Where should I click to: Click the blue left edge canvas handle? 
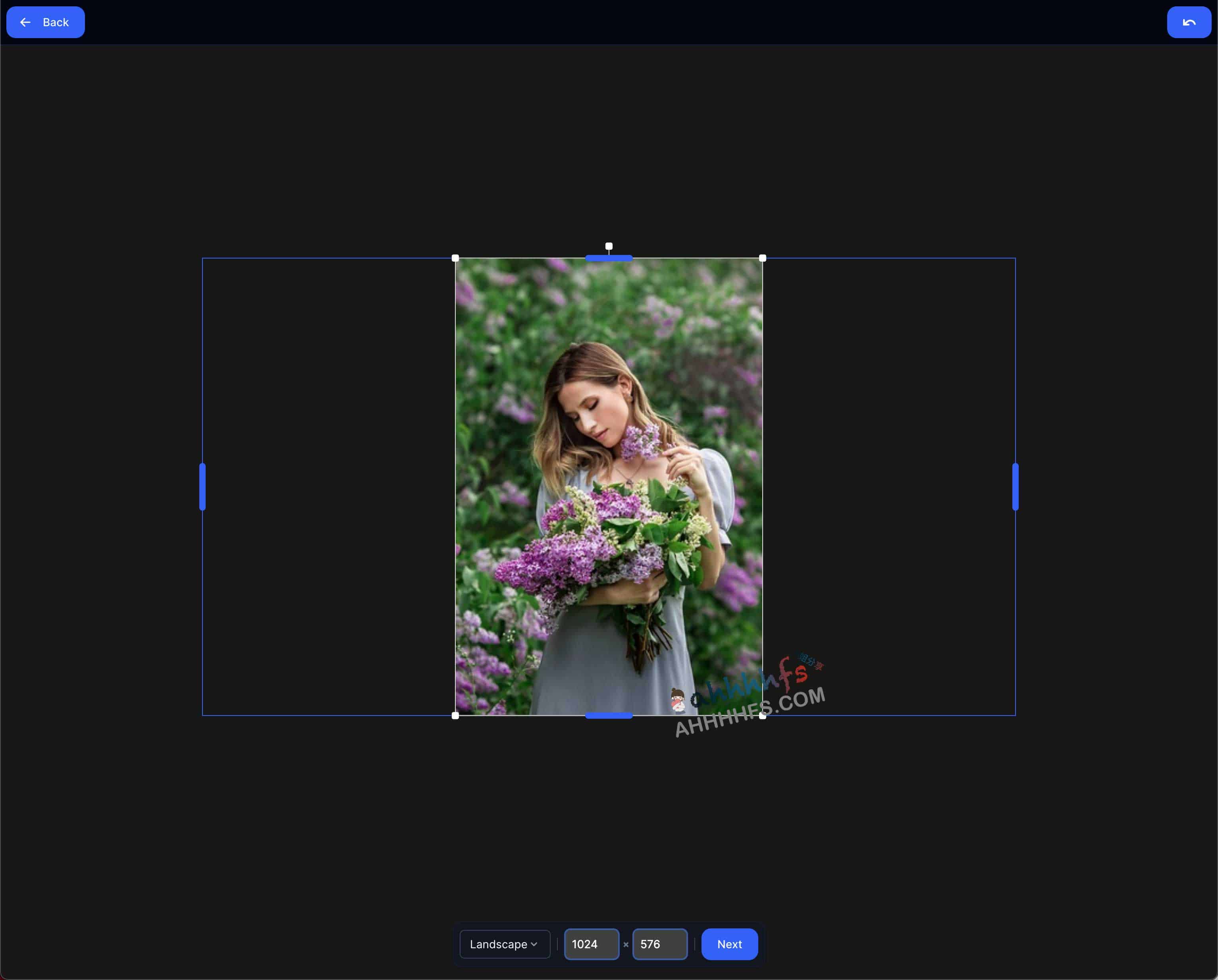[202, 486]
